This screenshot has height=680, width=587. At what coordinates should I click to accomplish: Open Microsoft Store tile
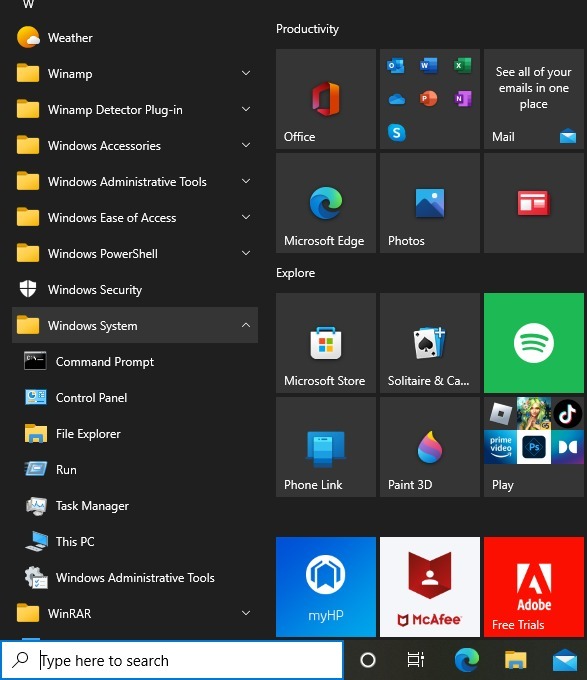pos(326,343)
